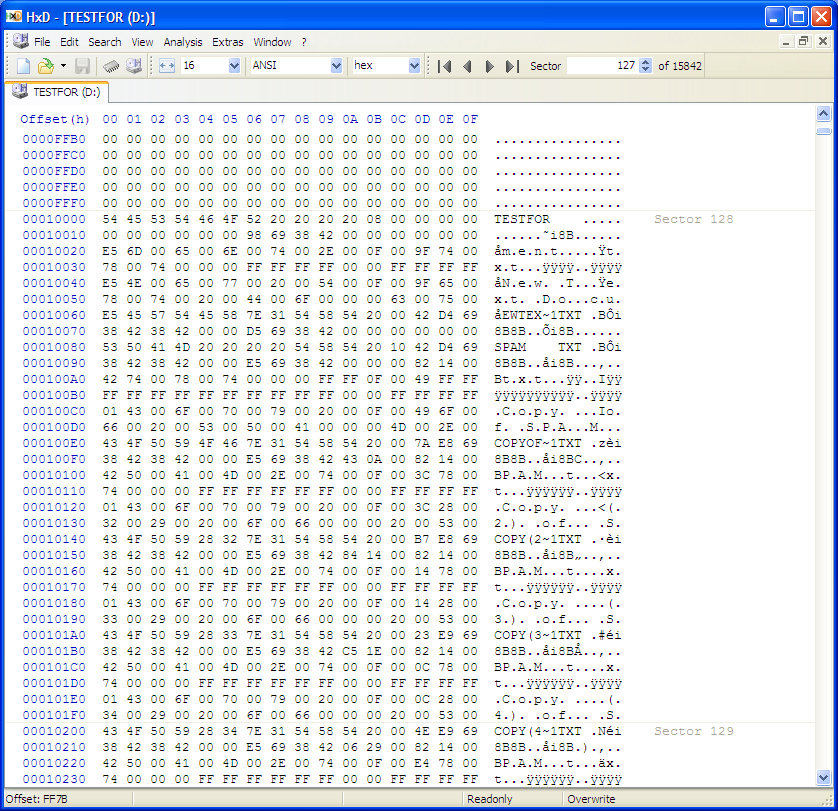Click the Sector 129 label
Screen dimensions: 838x811
pos(693,731)
